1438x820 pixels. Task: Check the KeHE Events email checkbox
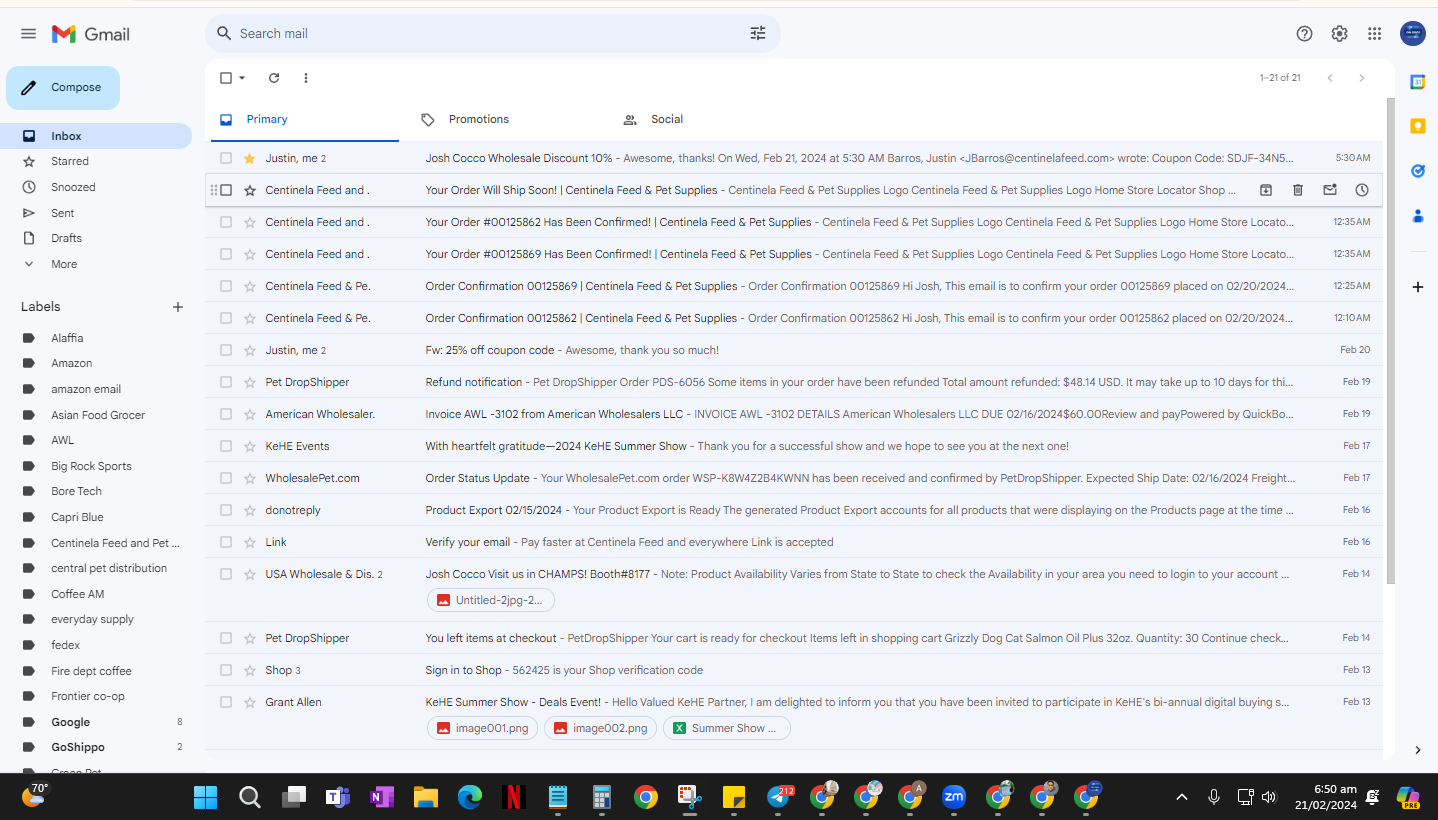tap(226, 446)
